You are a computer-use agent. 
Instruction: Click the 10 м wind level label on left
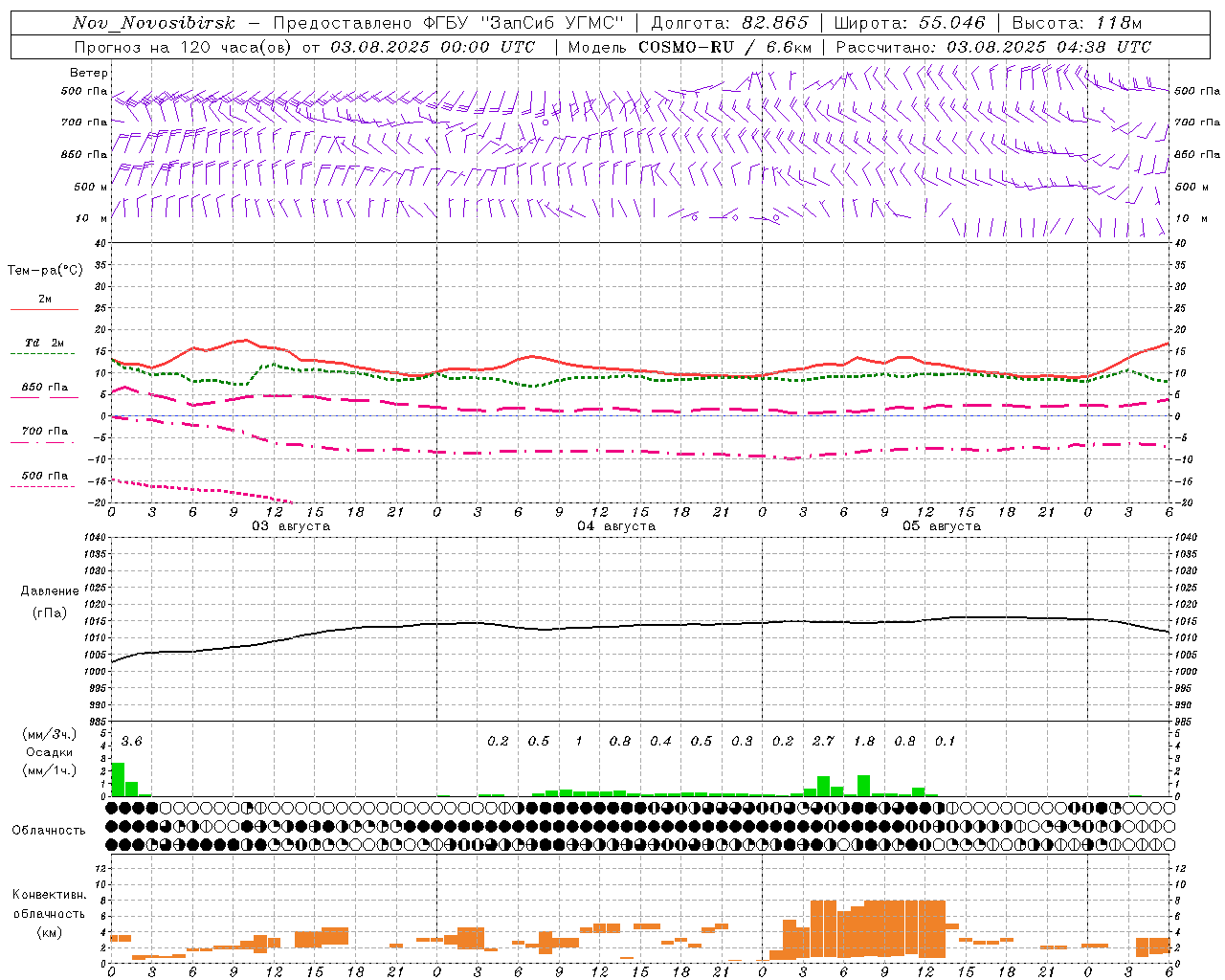coord(90,218)
